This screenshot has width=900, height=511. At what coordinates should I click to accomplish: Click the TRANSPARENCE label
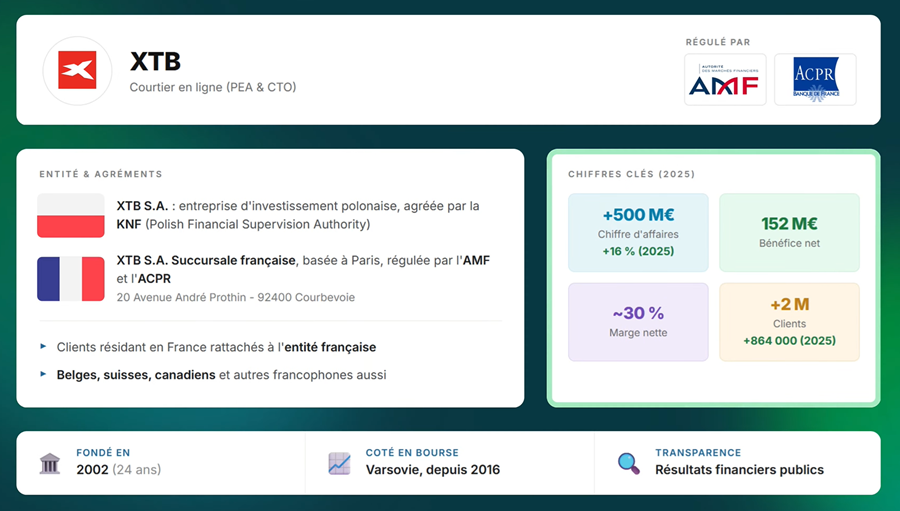click(x=698, y=452)
